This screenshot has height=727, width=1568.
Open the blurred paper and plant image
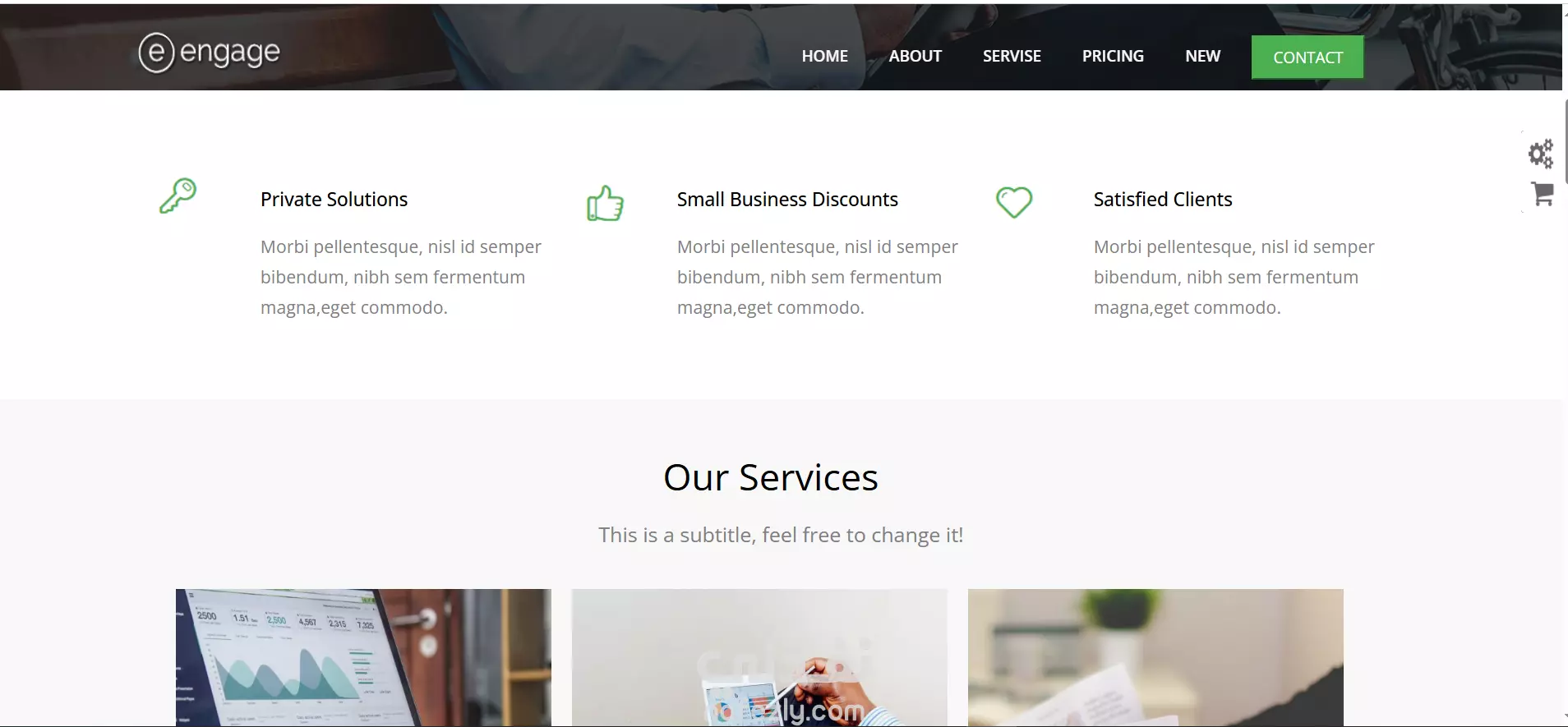[x=1155, y=657]
